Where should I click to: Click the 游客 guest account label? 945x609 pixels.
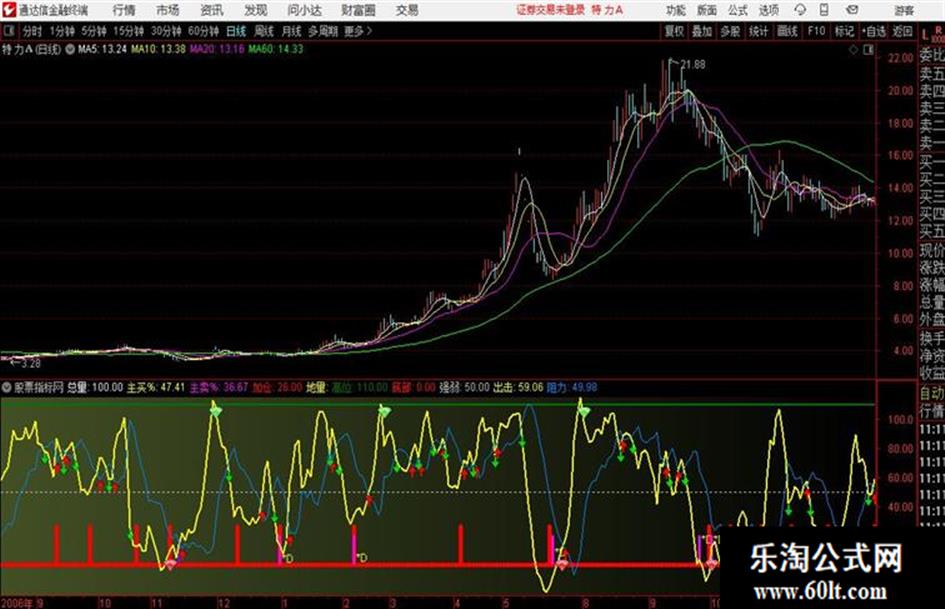(903, 10)
